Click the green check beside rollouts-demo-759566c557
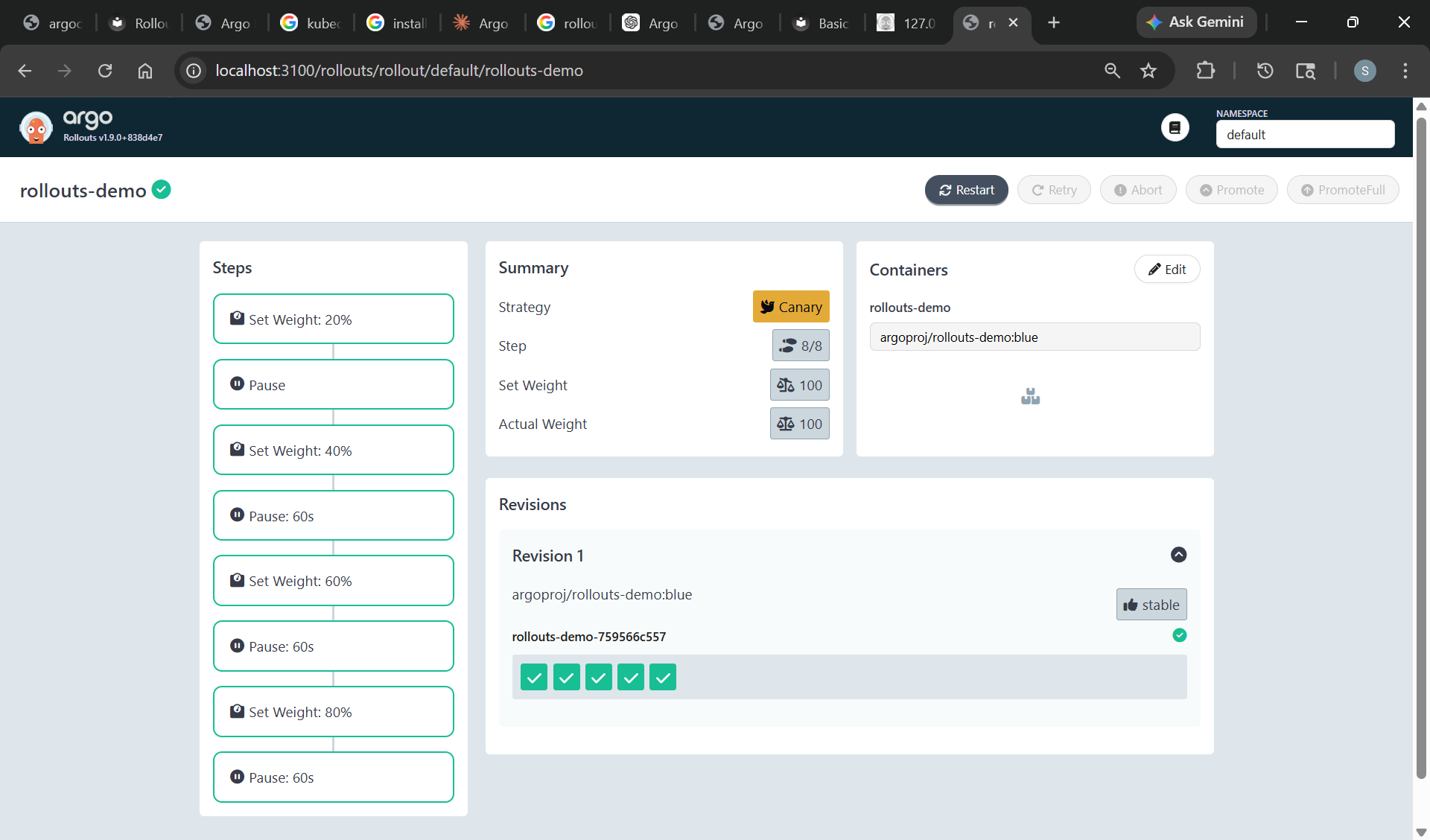The width and height of the screenshot is (1430, 840). point(1180,635)
